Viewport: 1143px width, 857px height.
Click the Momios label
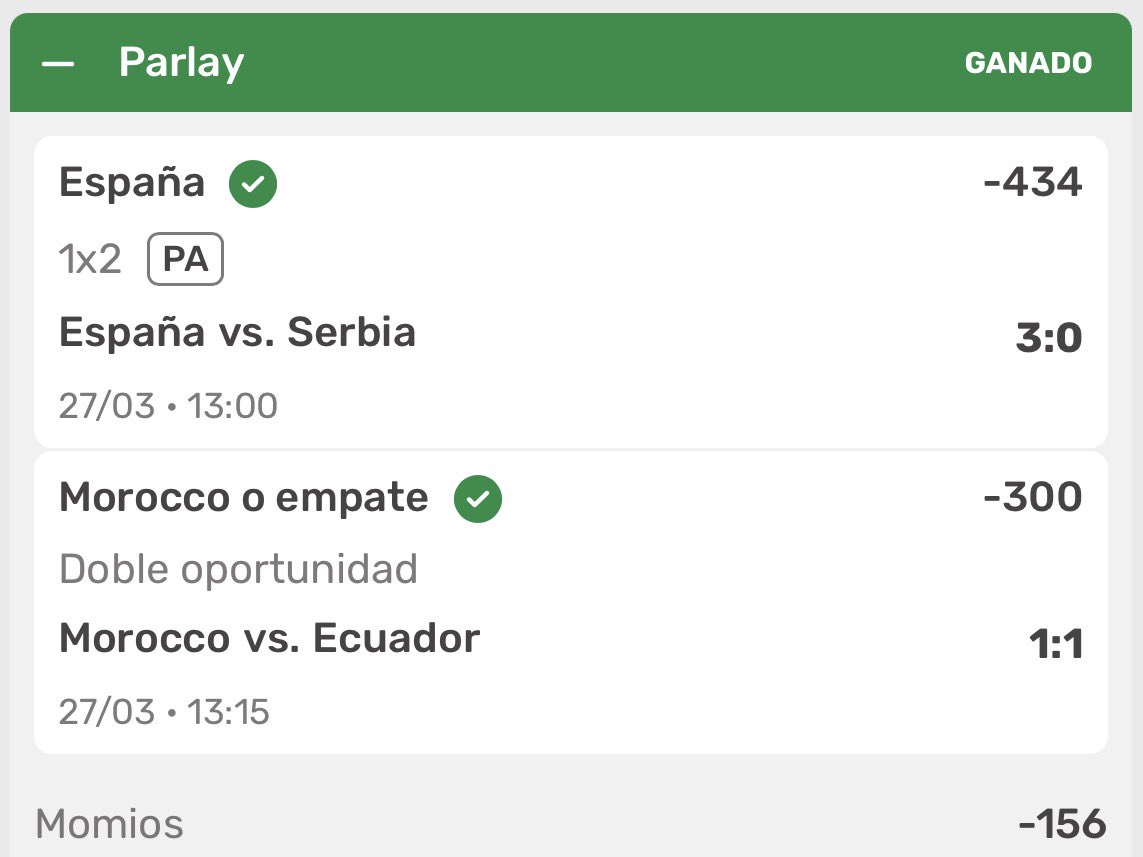click(109, 825)
